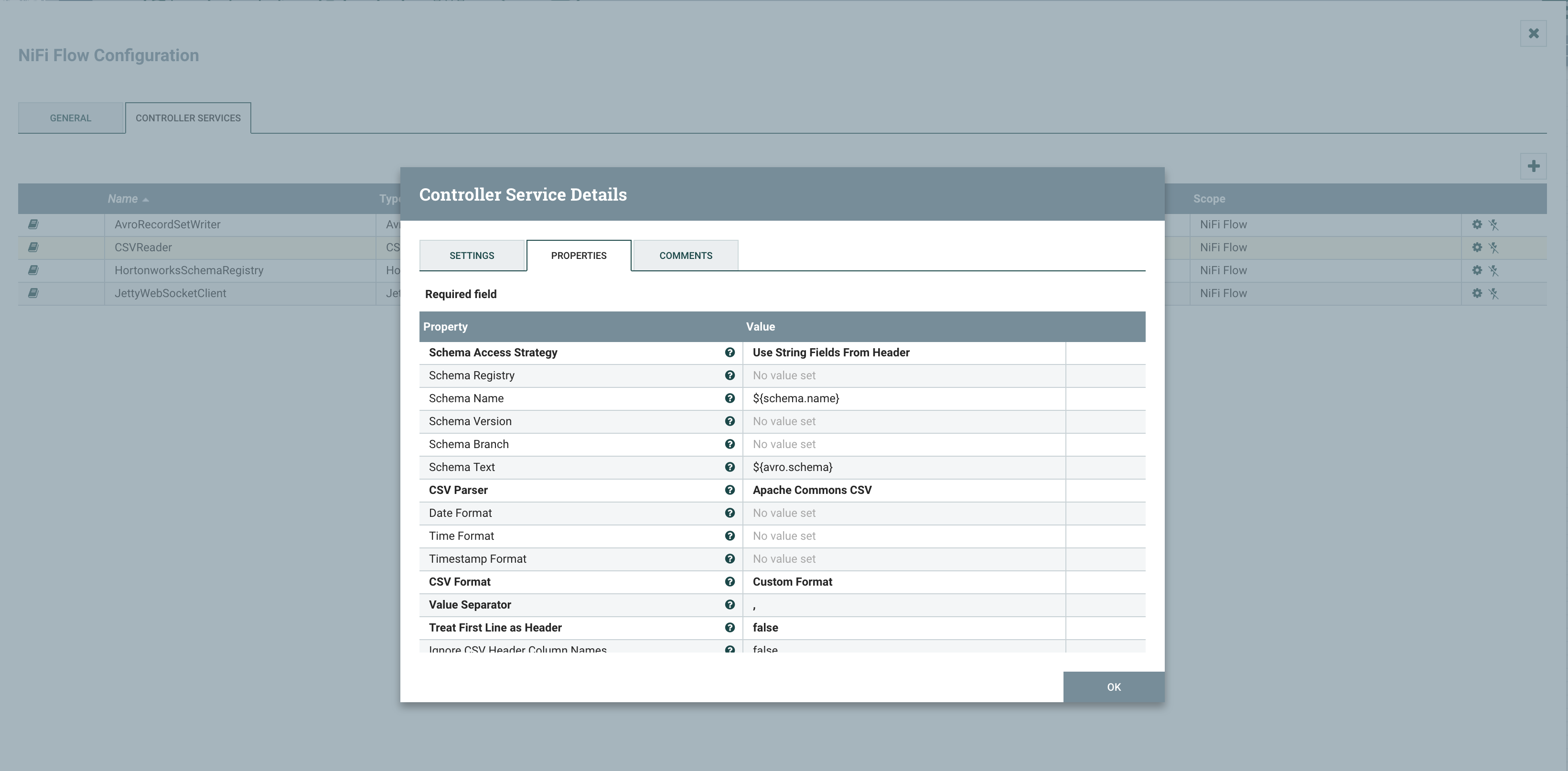This screenshot has height=771, width=1568.
Task: Click help icon for Timestamp Format
Action: [729, 558]
